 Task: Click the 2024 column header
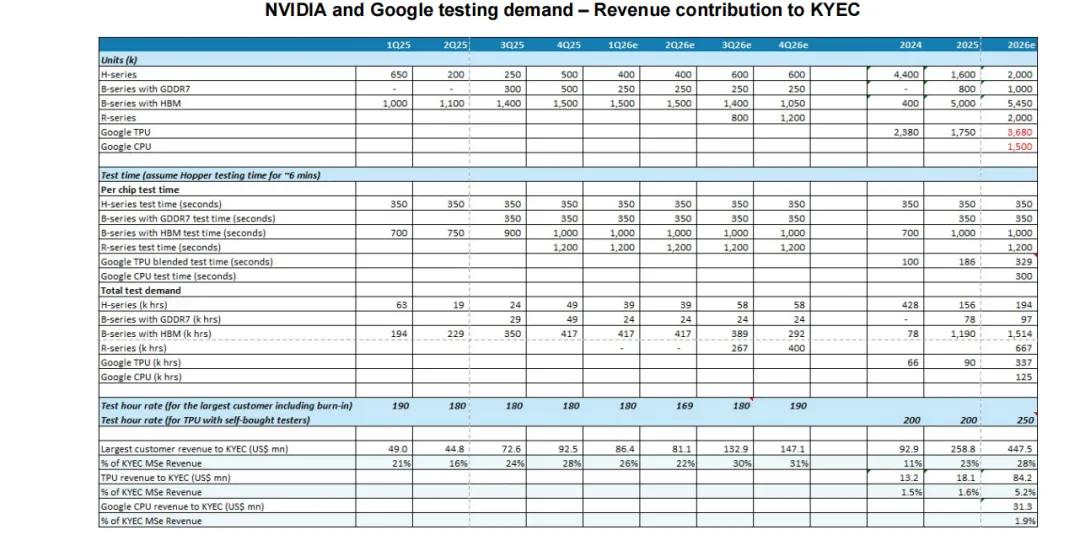911,45
